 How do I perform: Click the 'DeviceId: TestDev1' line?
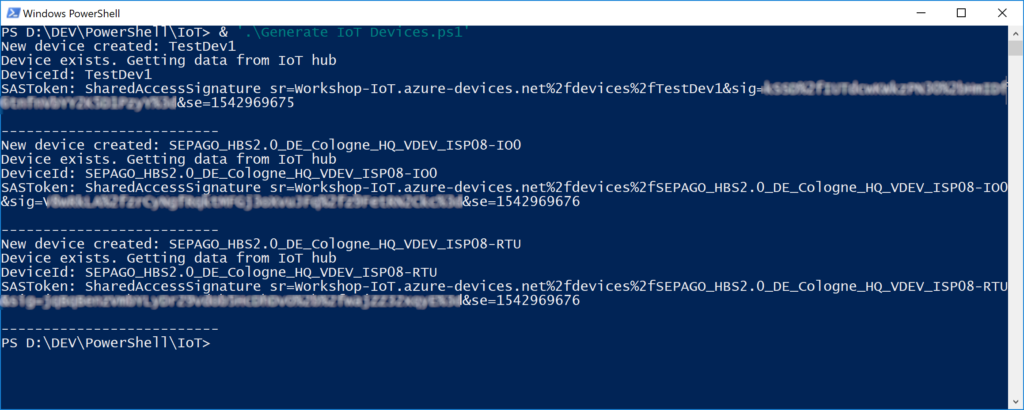coord(76,74)
